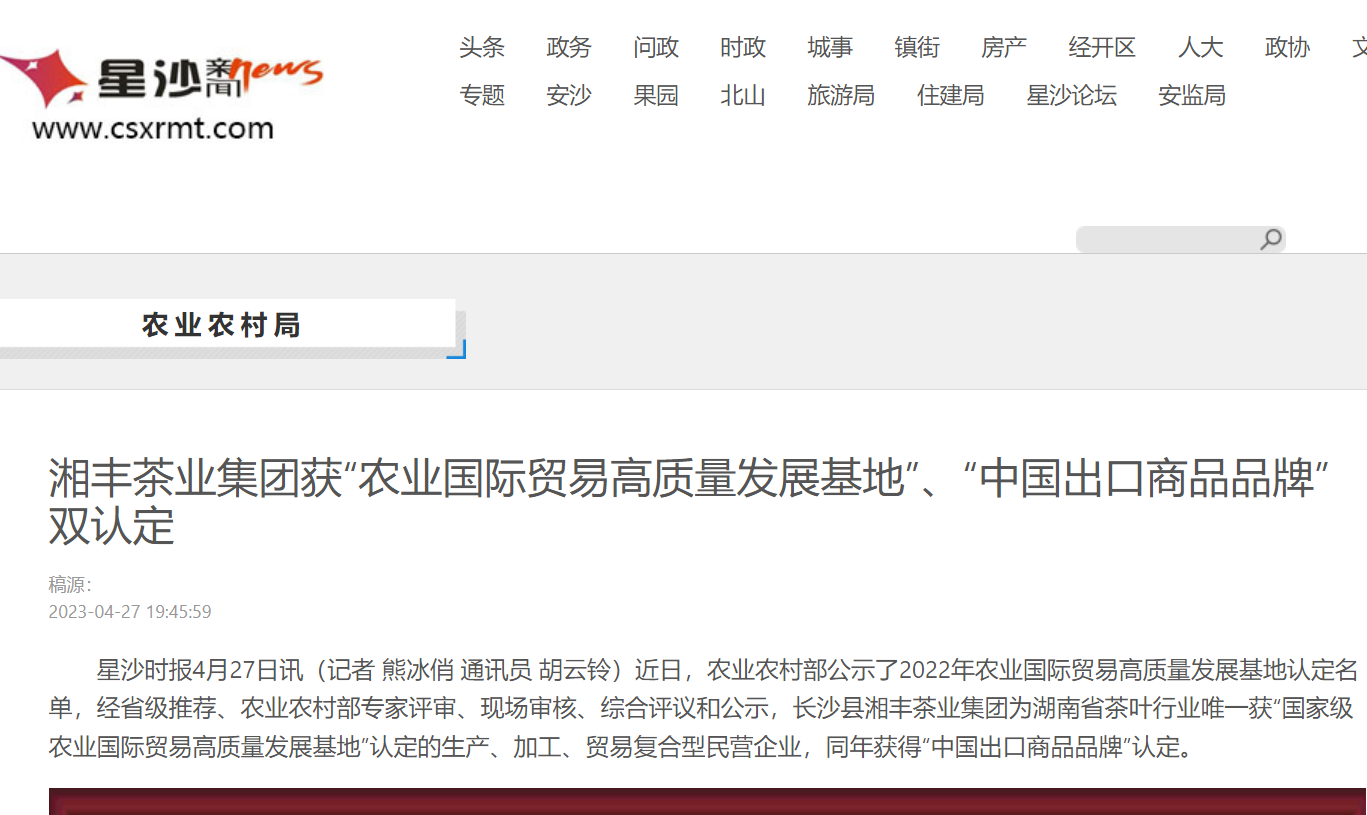The width and height of the screenshot is (1367, 815).
Task: Open the 城事 news category
Action: point(830,47)
